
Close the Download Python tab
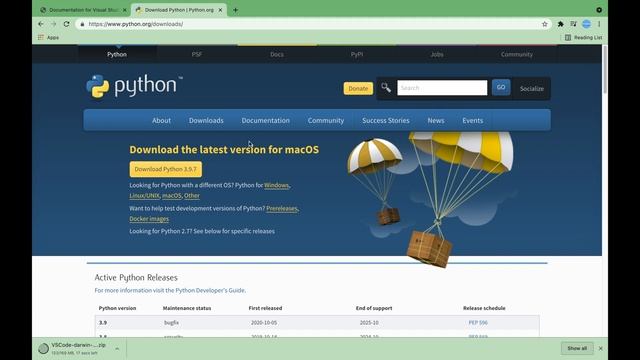[x=220, y=10]
